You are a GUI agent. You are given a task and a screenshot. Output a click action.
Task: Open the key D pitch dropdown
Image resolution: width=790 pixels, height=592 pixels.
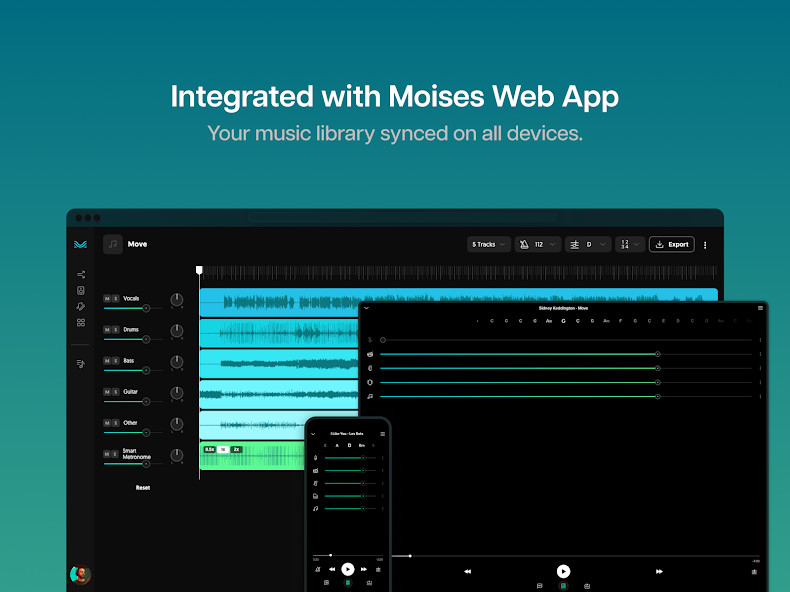pyautogui.click(x=588, y=244)
